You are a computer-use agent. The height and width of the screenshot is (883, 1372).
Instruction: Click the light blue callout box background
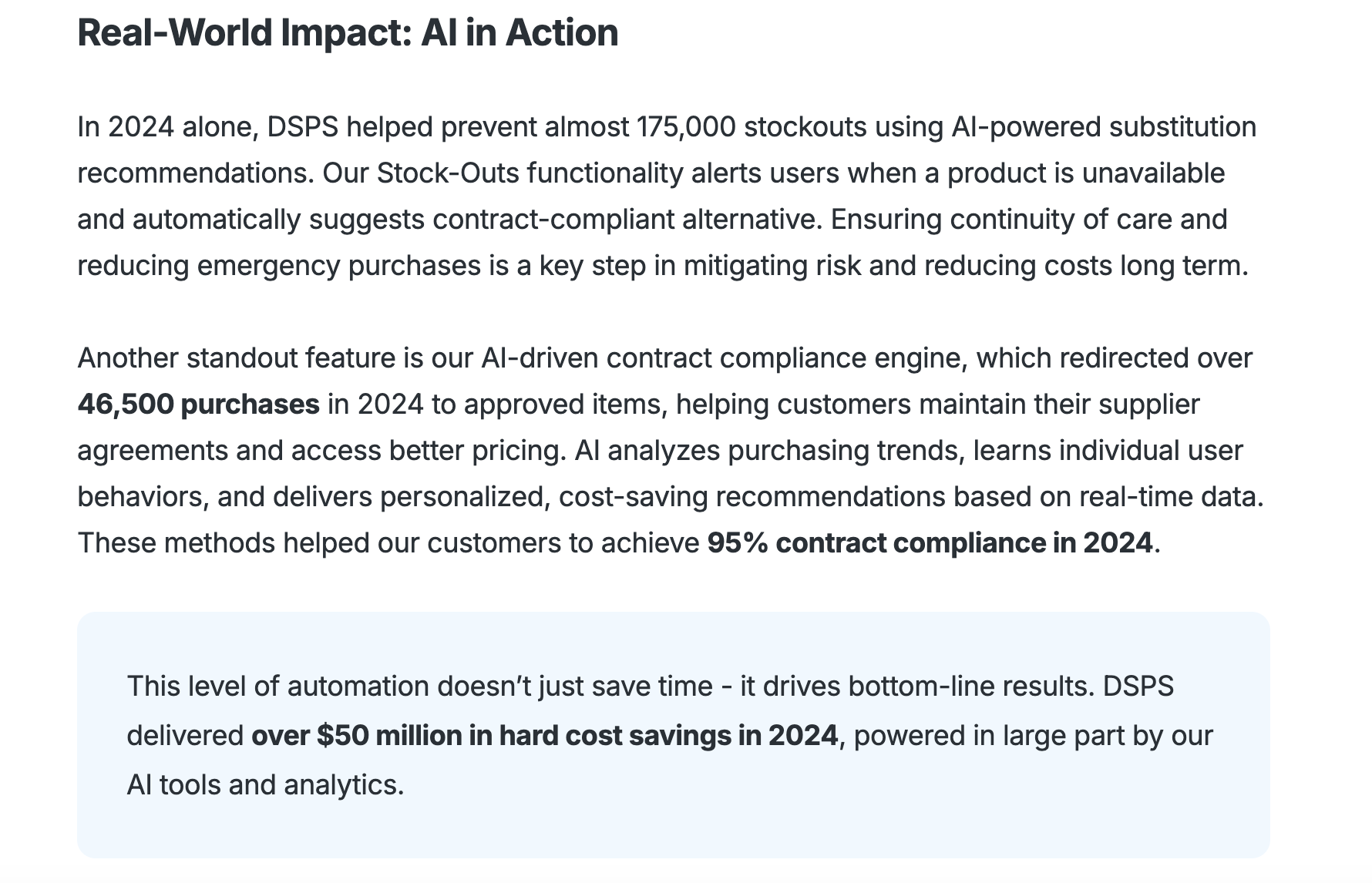coord(673,734)
